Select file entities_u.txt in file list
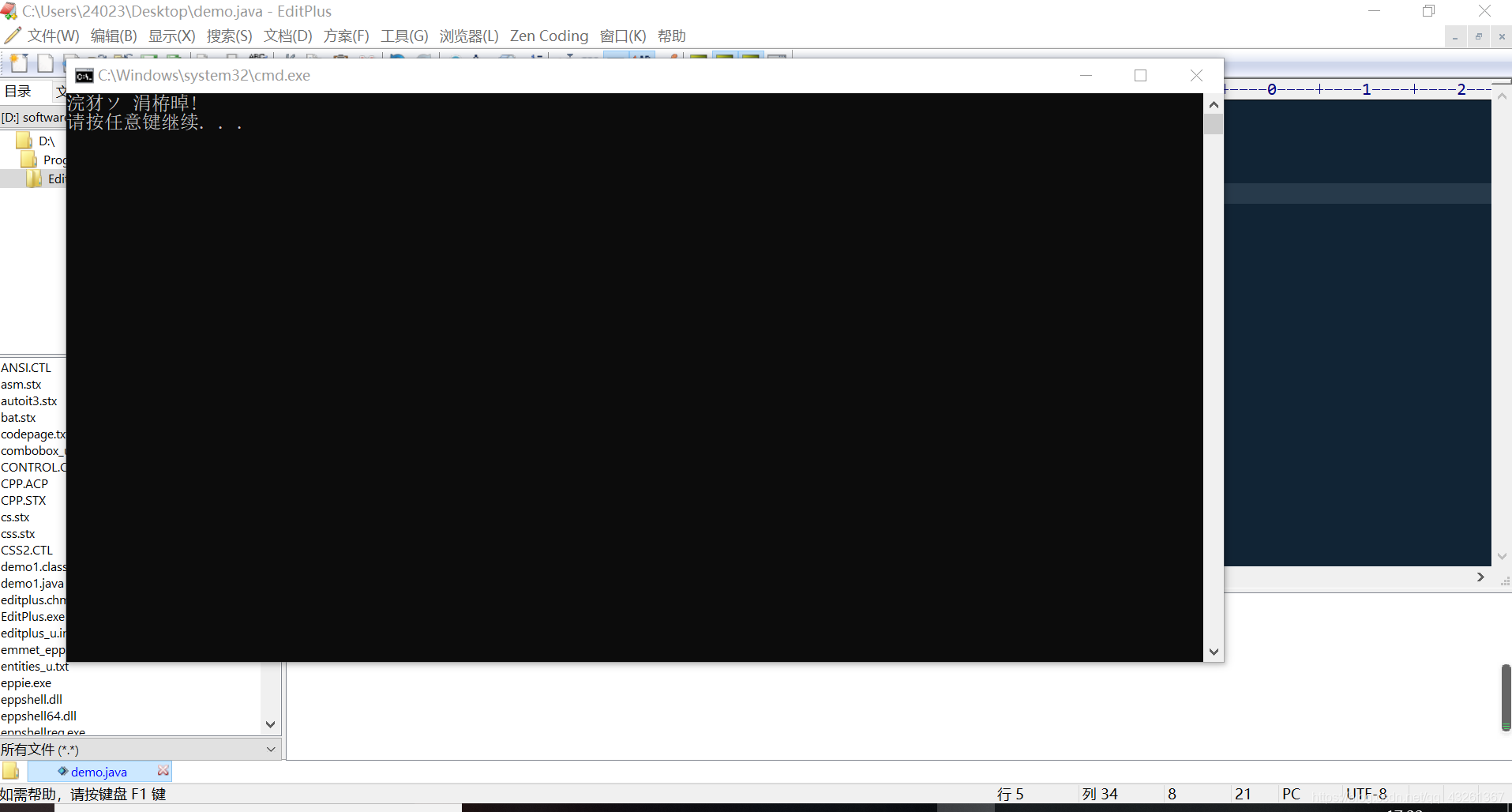1512x812 pixels. point(35,666)
